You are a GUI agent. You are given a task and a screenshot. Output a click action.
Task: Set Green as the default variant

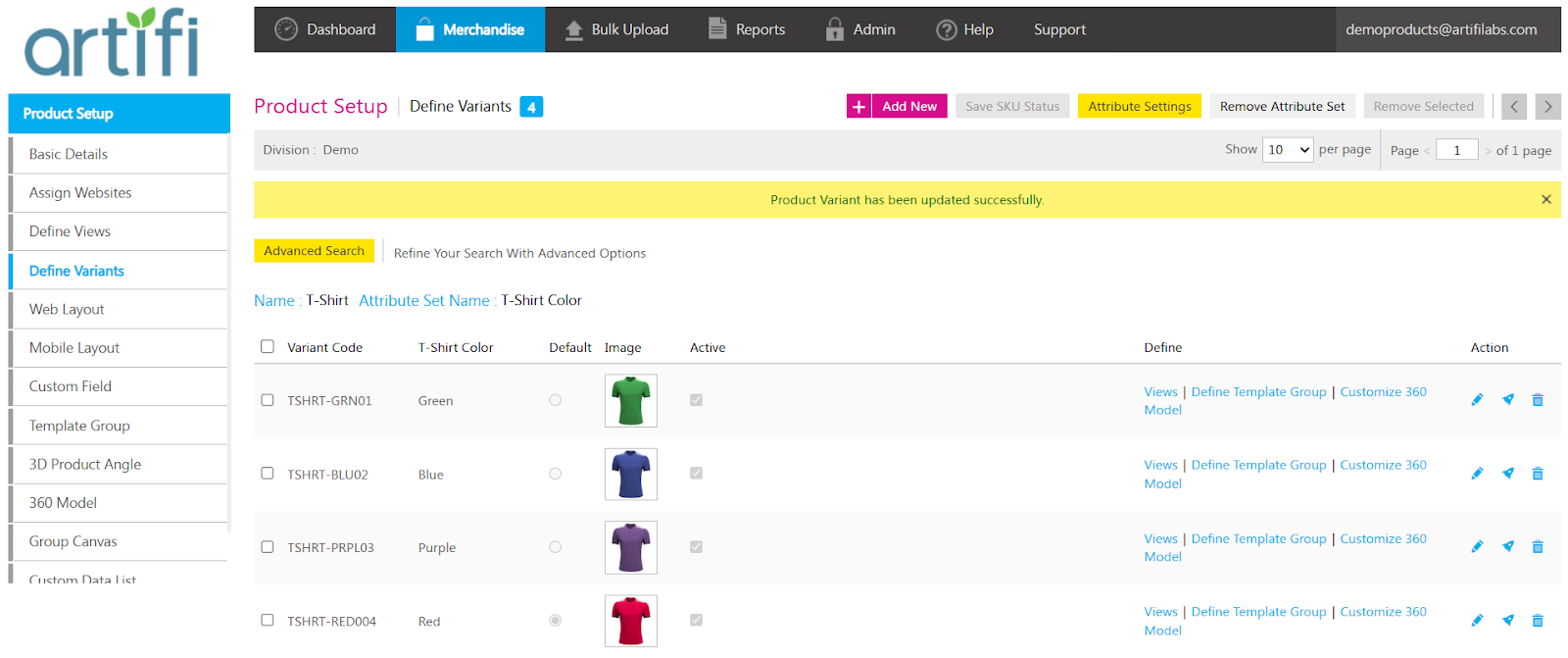coord(556,400)
